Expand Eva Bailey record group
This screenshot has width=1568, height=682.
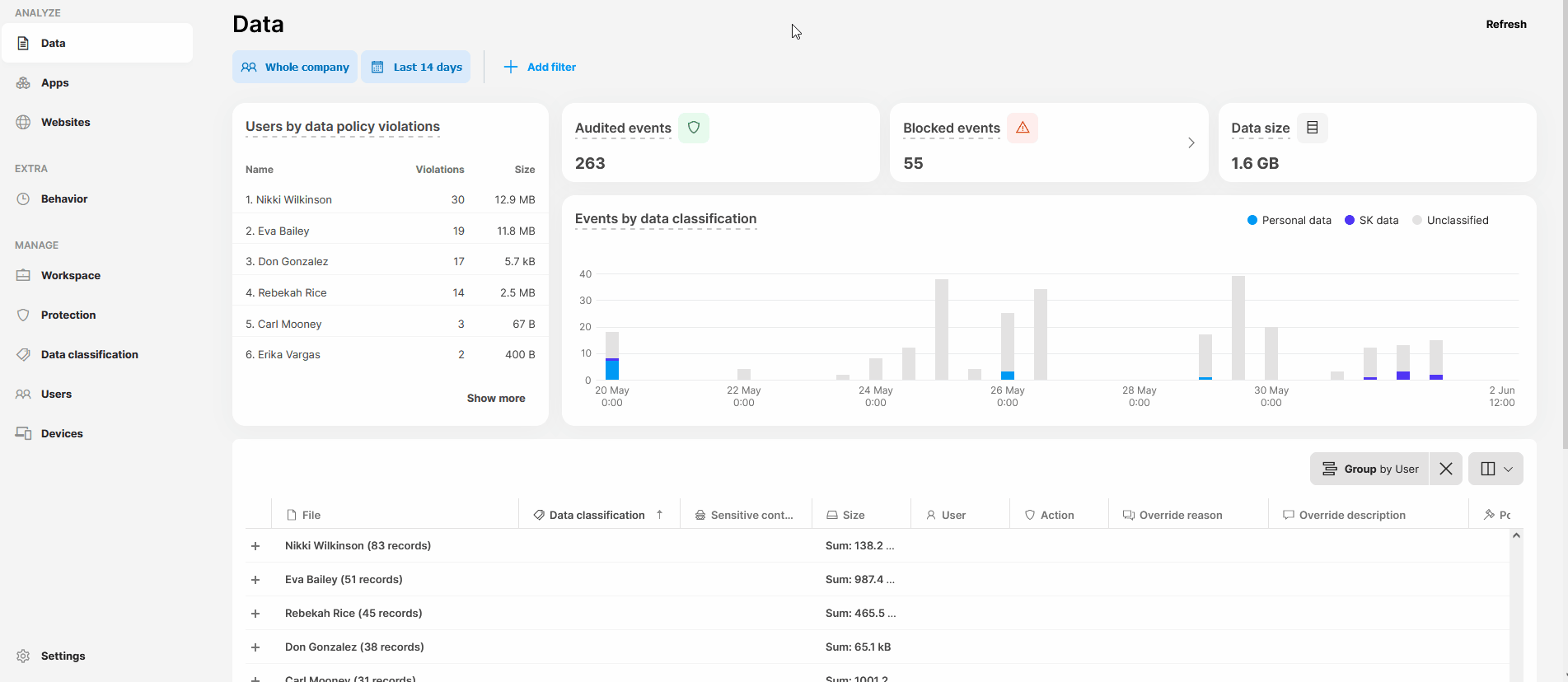pyautogui.click(x=255, y=580)
